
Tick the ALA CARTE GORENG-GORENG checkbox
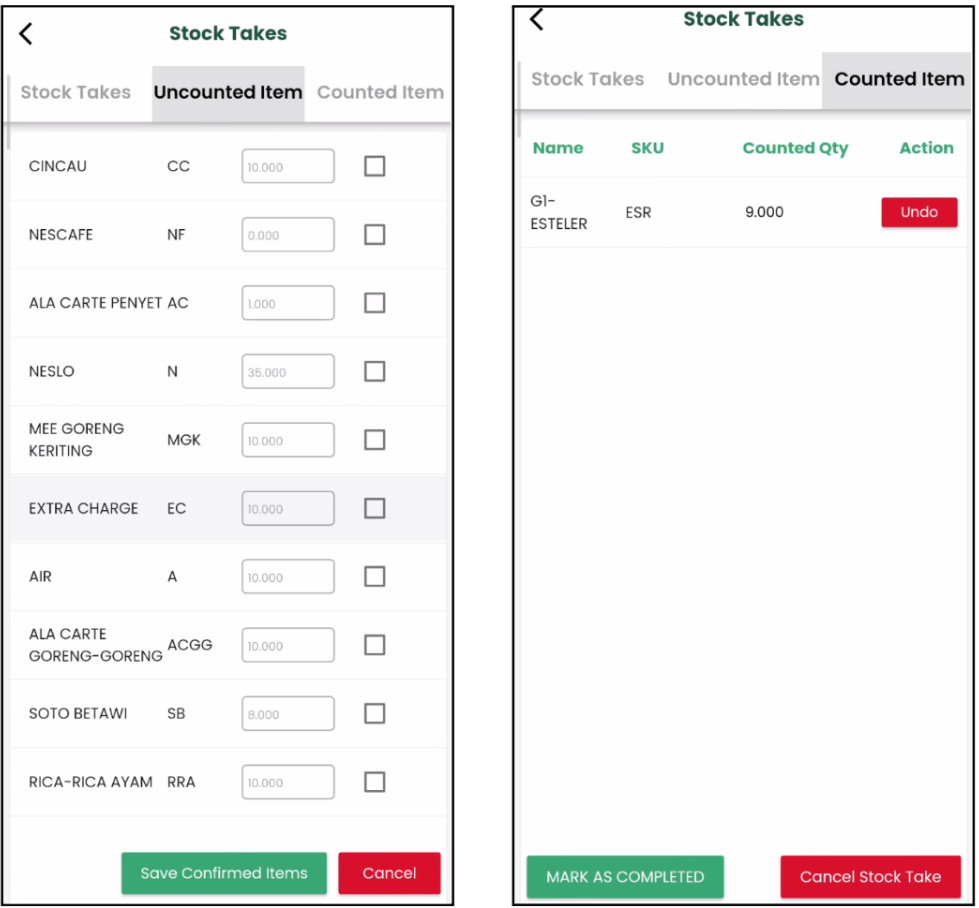tap(374, 645)
